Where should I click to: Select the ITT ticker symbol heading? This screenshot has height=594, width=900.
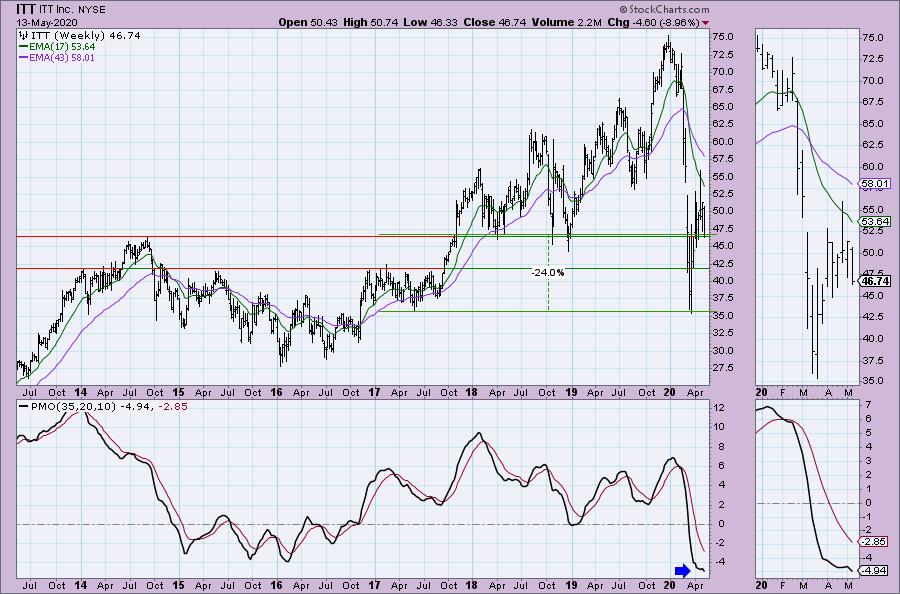point(25,9)
